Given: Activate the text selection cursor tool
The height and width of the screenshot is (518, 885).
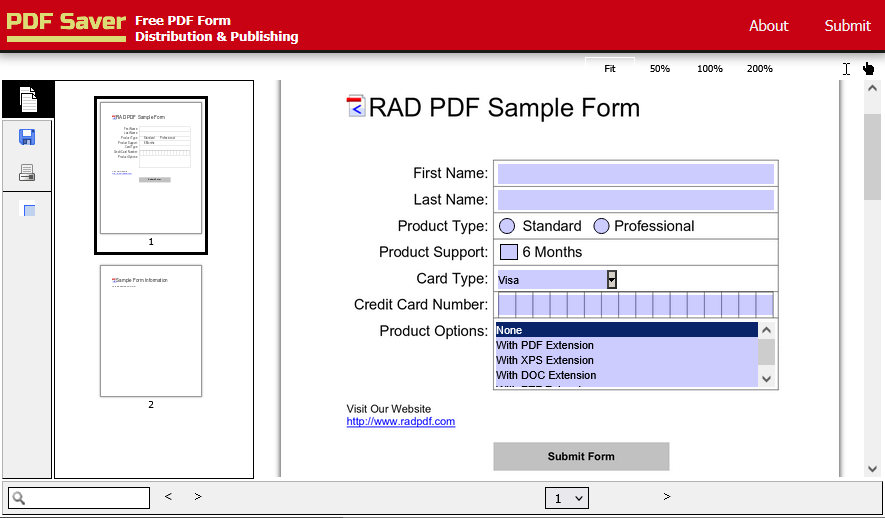Looking at the screenshot, I should point(846,69).
